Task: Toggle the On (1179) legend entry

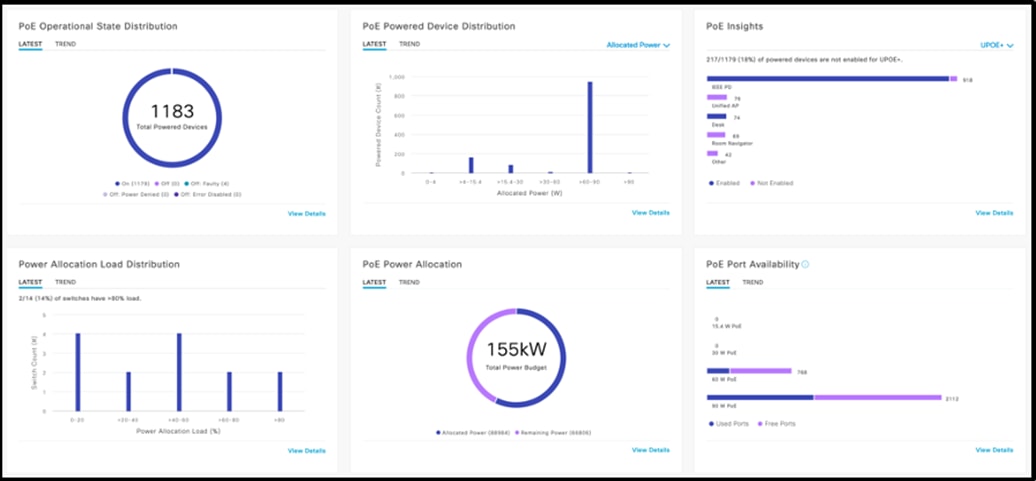Action: (133, 183)
